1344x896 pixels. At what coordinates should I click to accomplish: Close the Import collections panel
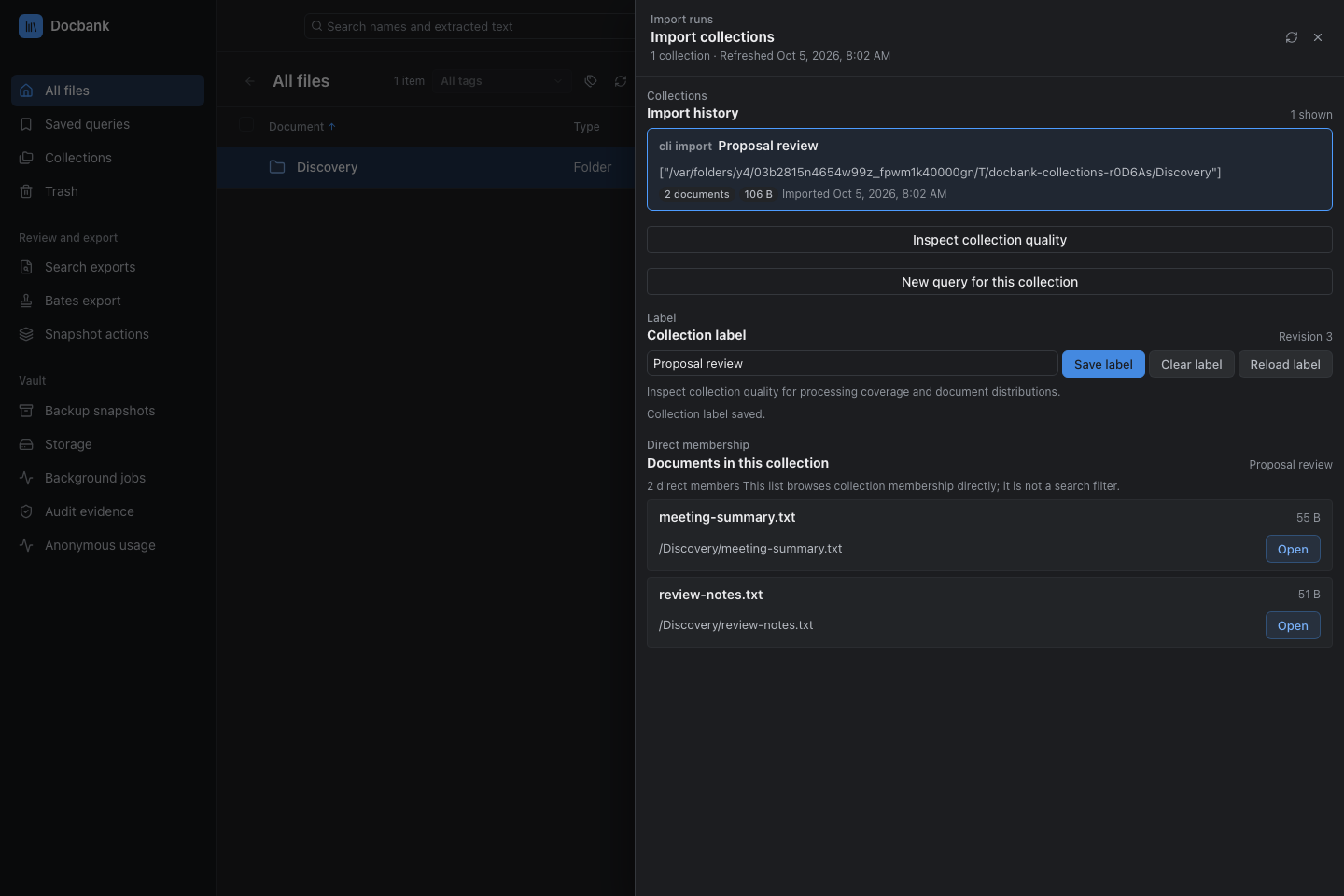pyautogui.click(x=1318, y=37)
